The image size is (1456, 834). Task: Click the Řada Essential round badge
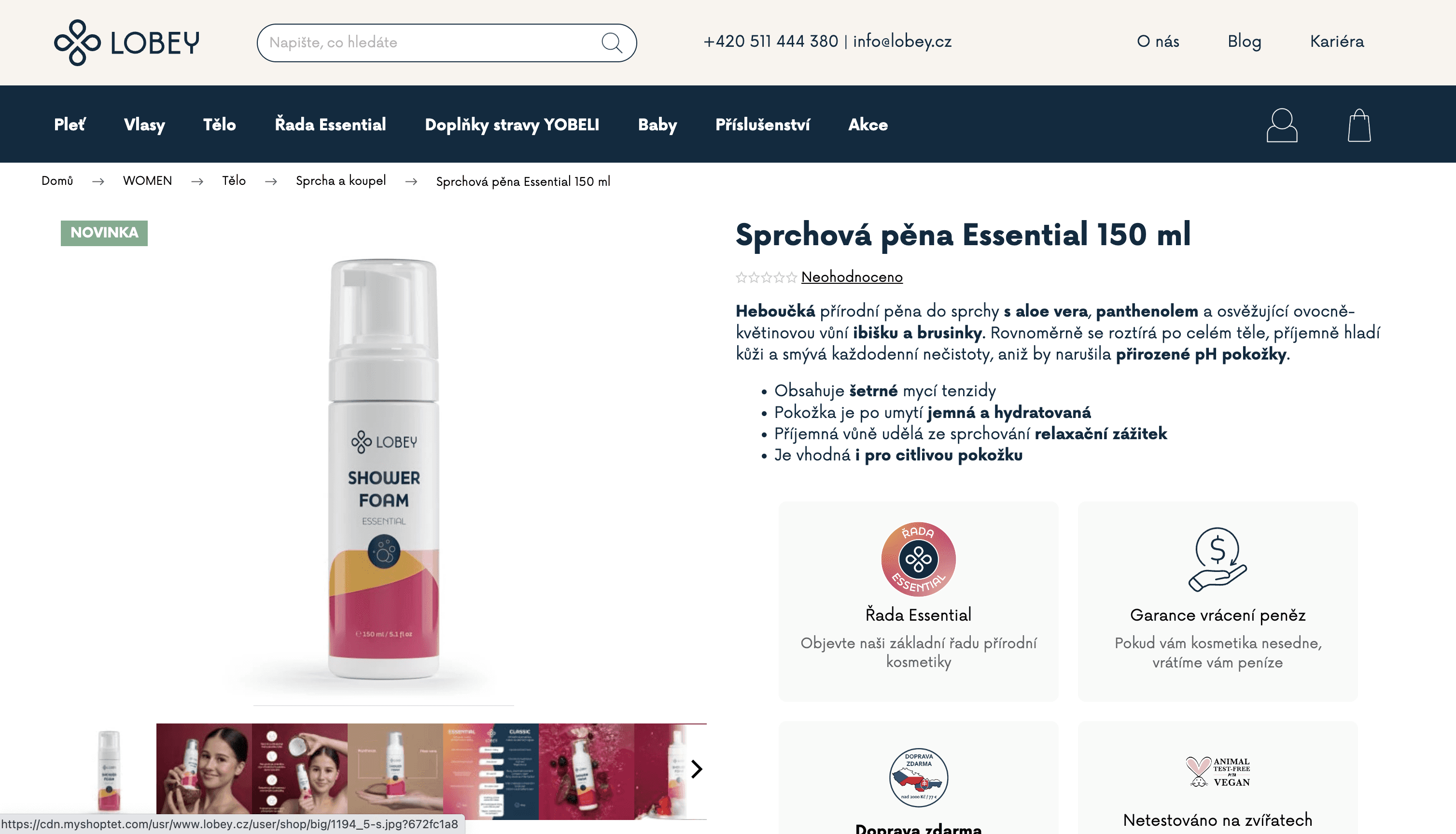click(918, 559)
